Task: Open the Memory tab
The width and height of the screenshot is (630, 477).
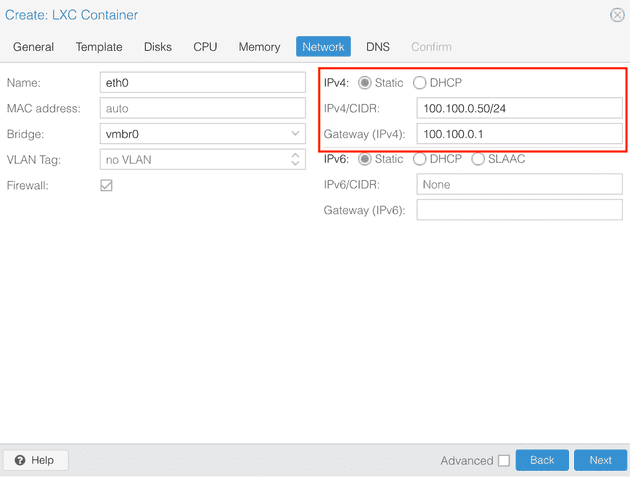Action: [259, 47]
